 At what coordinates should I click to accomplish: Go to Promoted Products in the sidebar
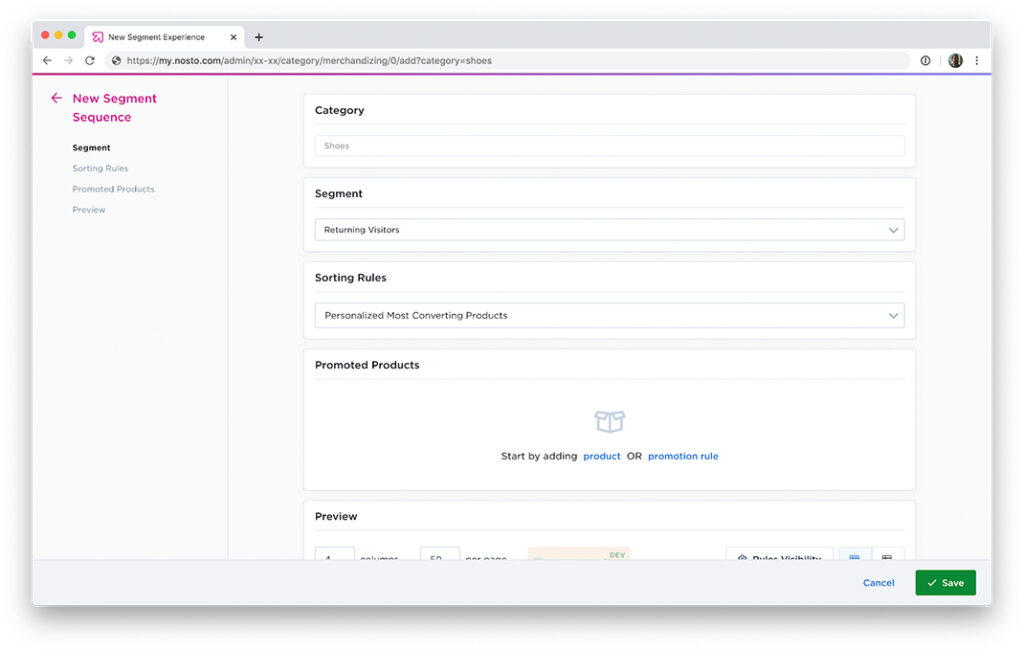click(x=113, y=189)
